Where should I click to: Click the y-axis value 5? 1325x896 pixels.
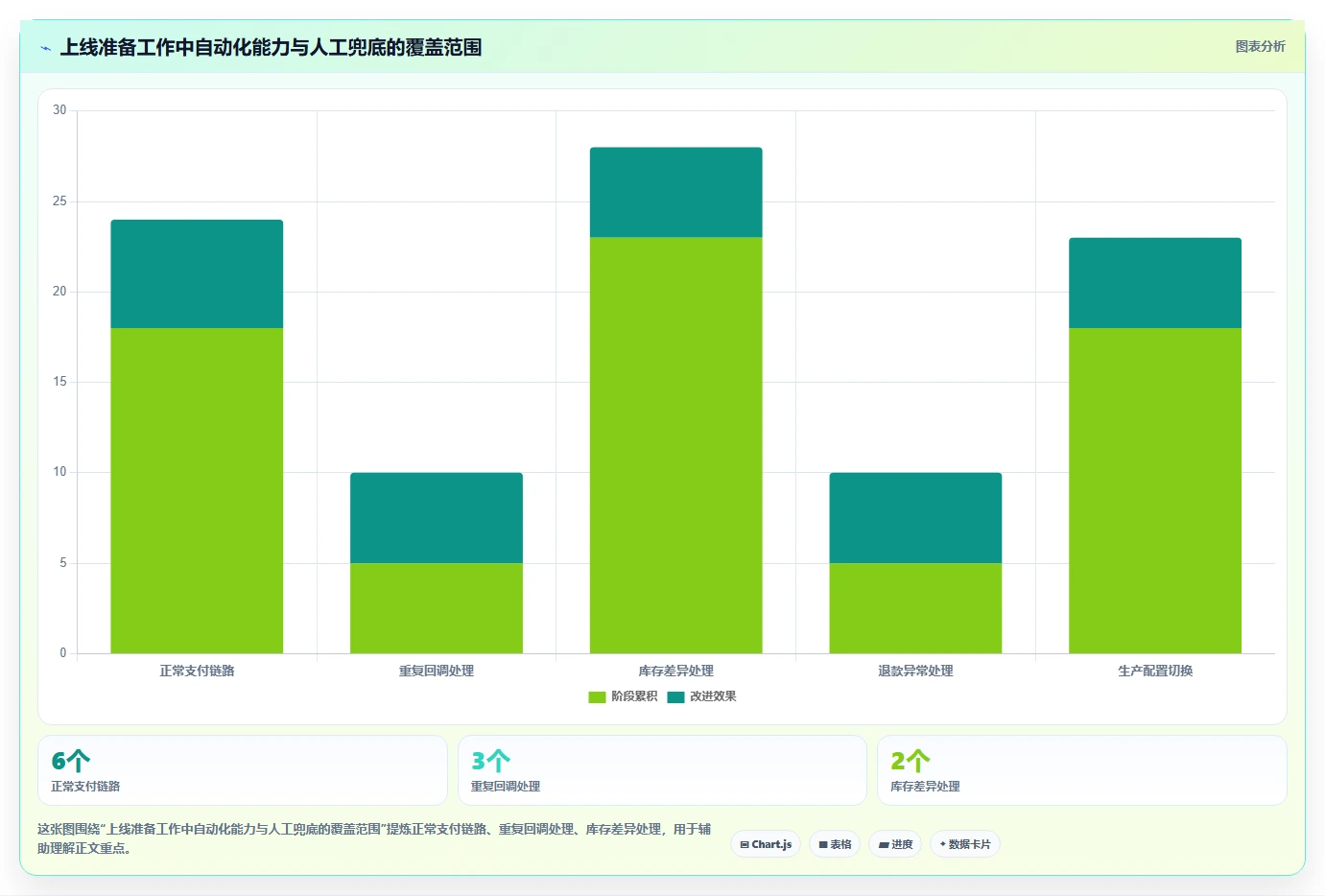click(63, 563)
